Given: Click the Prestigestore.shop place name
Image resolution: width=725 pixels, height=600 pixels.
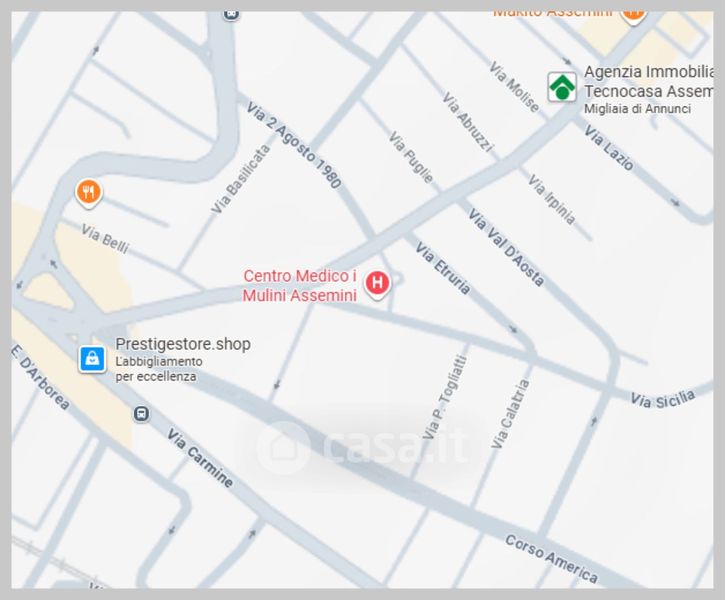Looking at the screenshot, I should point(183,344).
